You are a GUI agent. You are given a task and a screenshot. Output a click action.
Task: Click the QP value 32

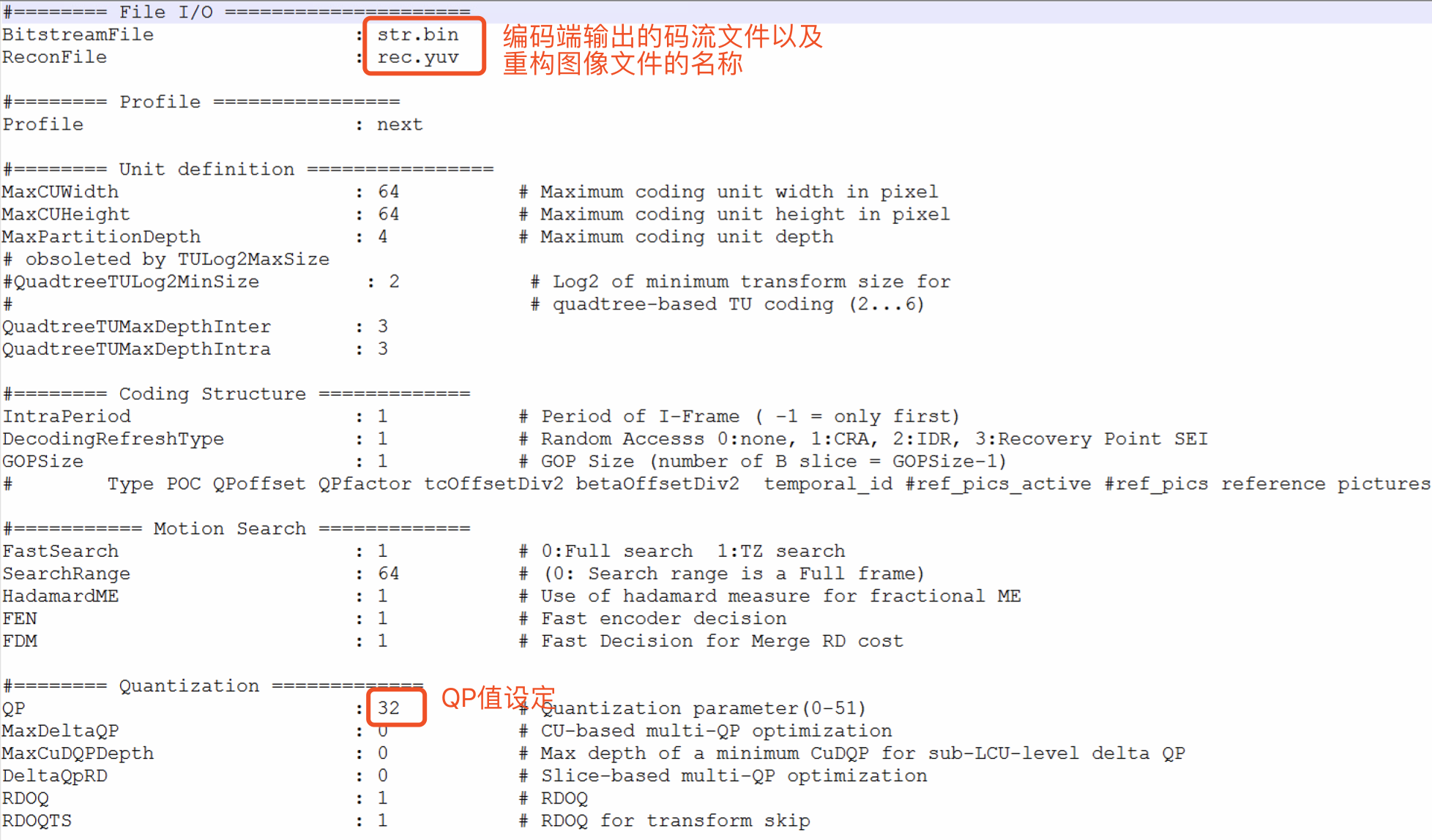[x=389, y=708]
